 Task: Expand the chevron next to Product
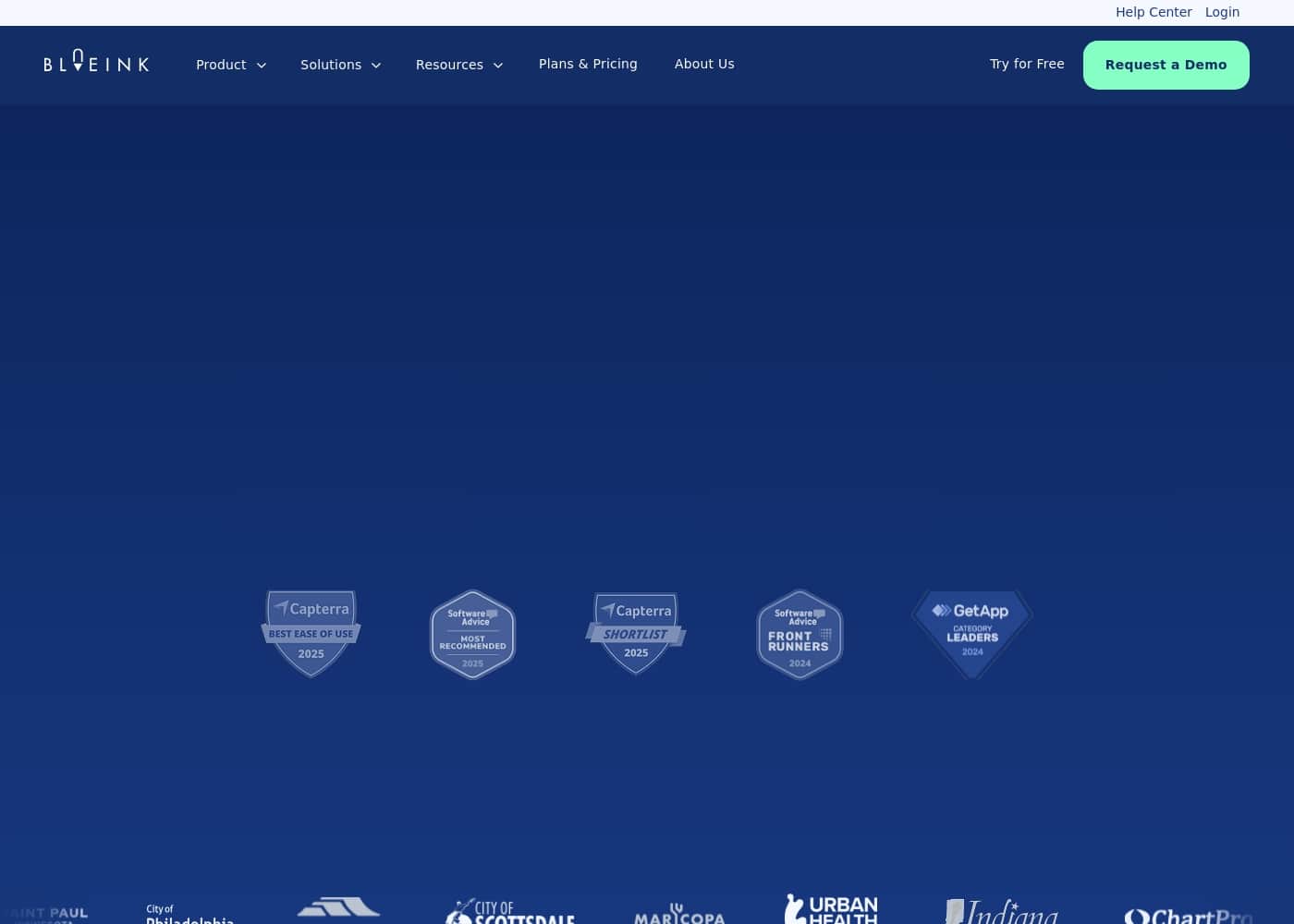(262, 66)
